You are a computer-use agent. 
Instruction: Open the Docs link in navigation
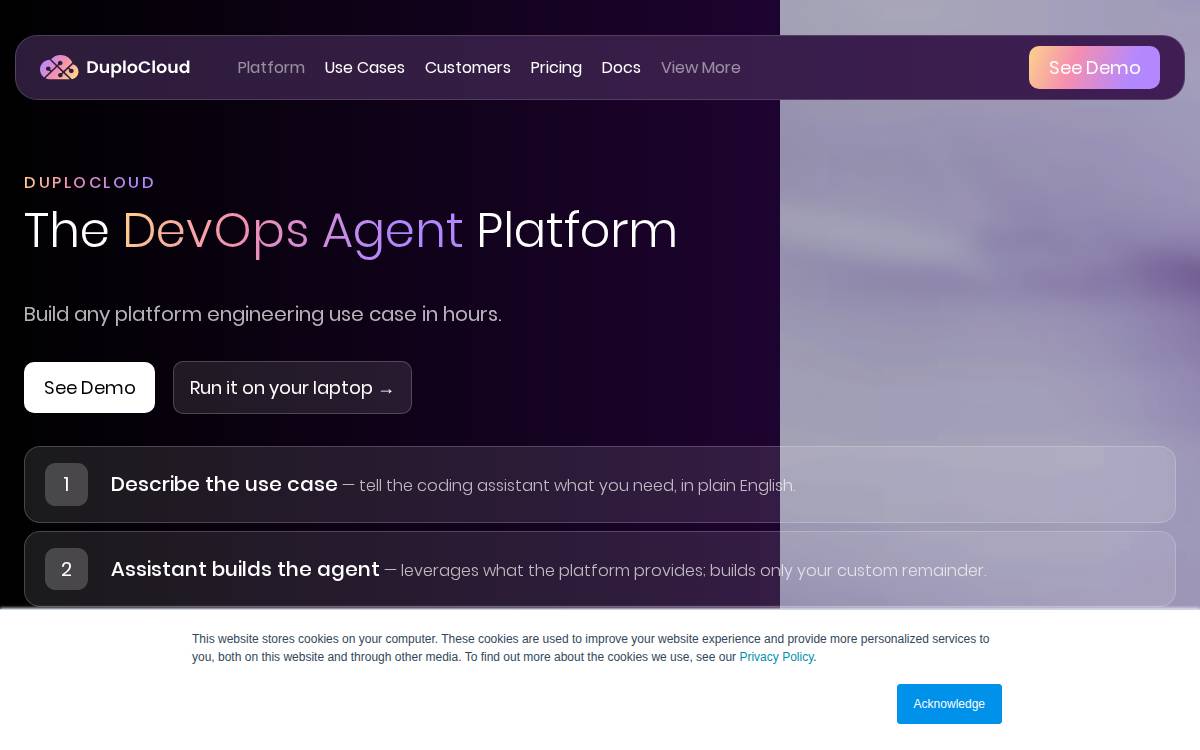pyautogui.click(x=621, y=67)
